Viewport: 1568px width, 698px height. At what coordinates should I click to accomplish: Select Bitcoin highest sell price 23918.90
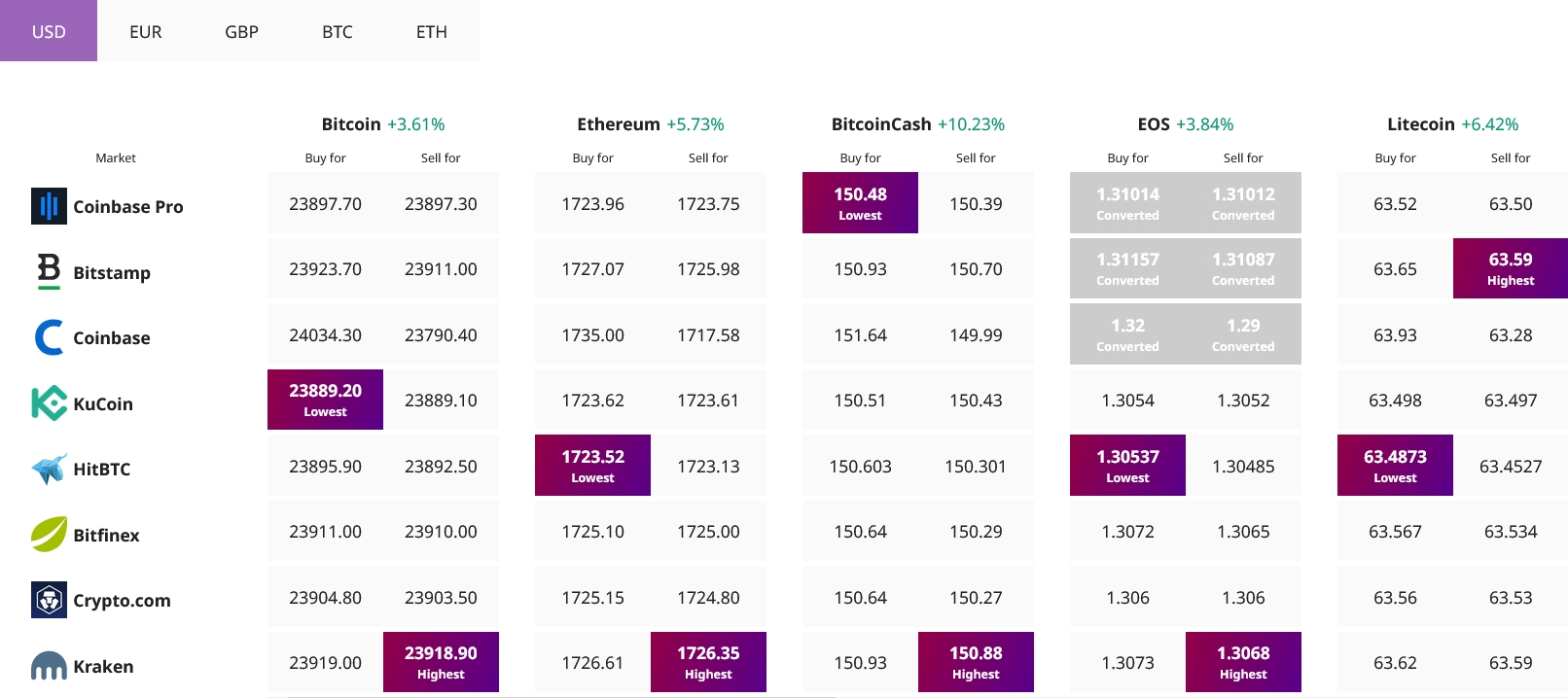coord(441,662)
